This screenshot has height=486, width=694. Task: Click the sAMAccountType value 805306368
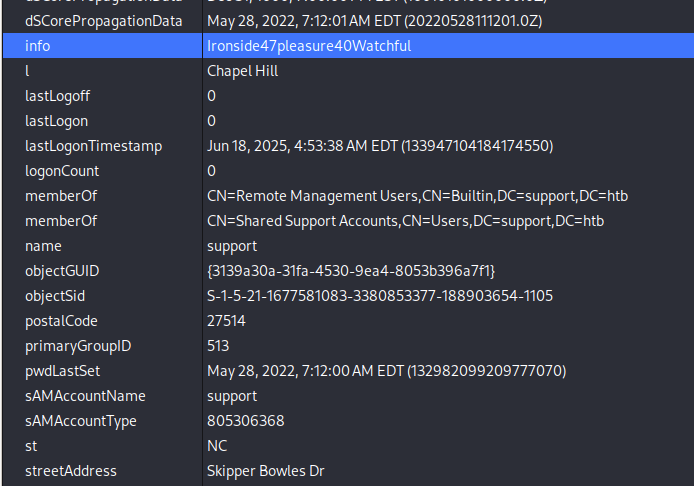[x=246, y=421]
